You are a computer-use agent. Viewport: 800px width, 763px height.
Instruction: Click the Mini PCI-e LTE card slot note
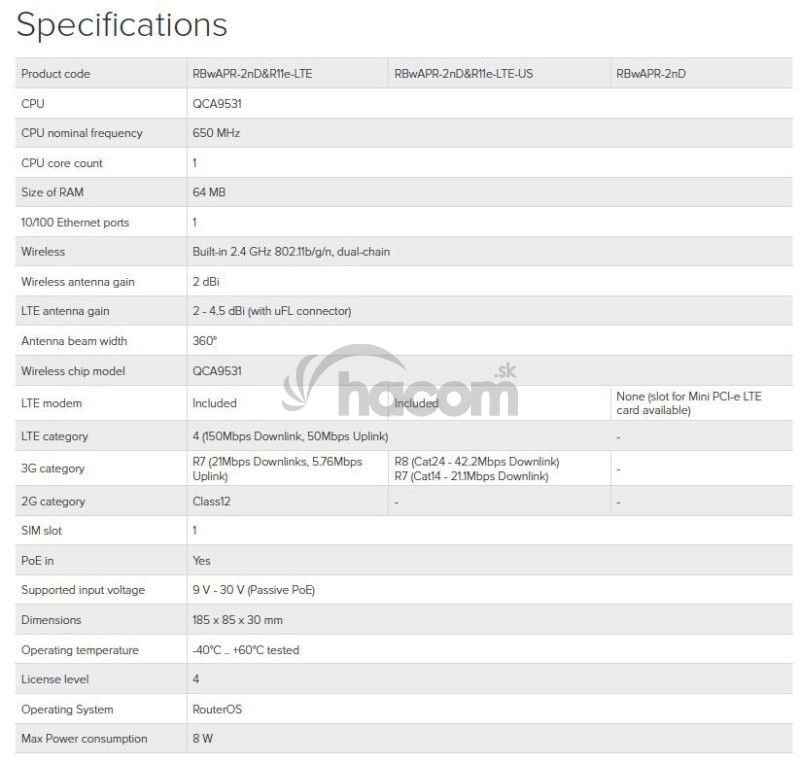(x=688, y=403)
